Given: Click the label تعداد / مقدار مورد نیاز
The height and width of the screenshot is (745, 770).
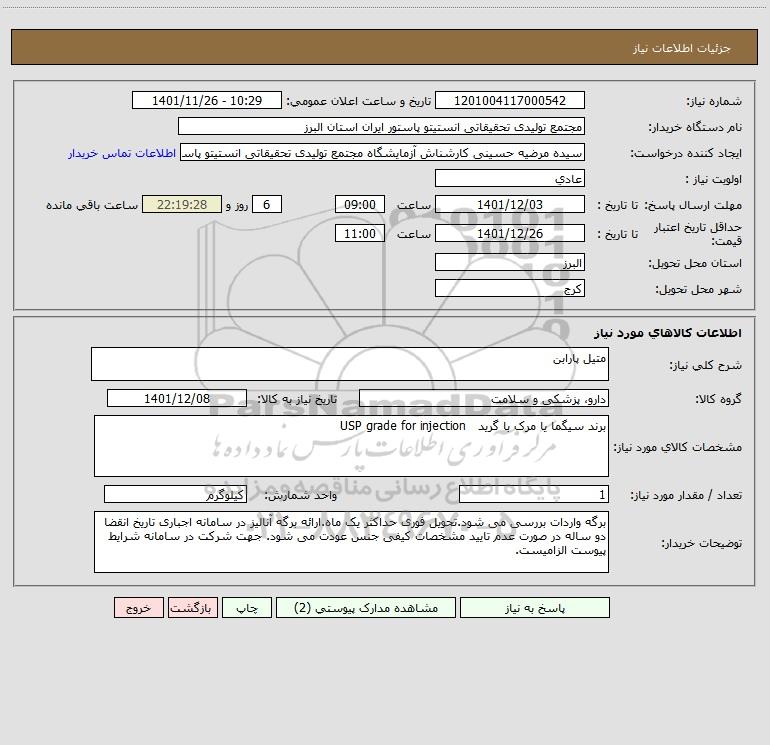Looking at the screenshot, I should 686,496.
